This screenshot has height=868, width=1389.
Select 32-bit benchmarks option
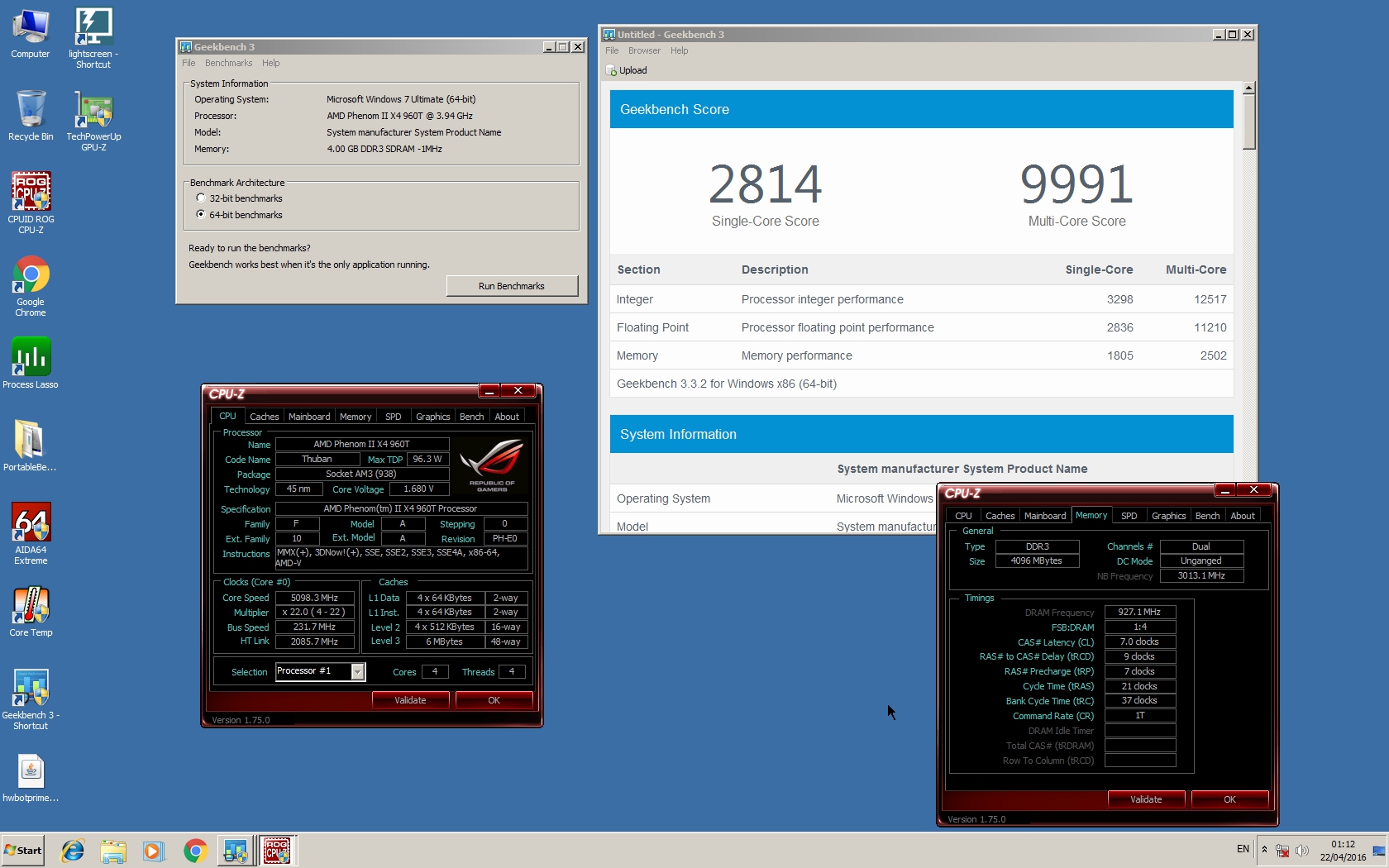coord(201,198)
